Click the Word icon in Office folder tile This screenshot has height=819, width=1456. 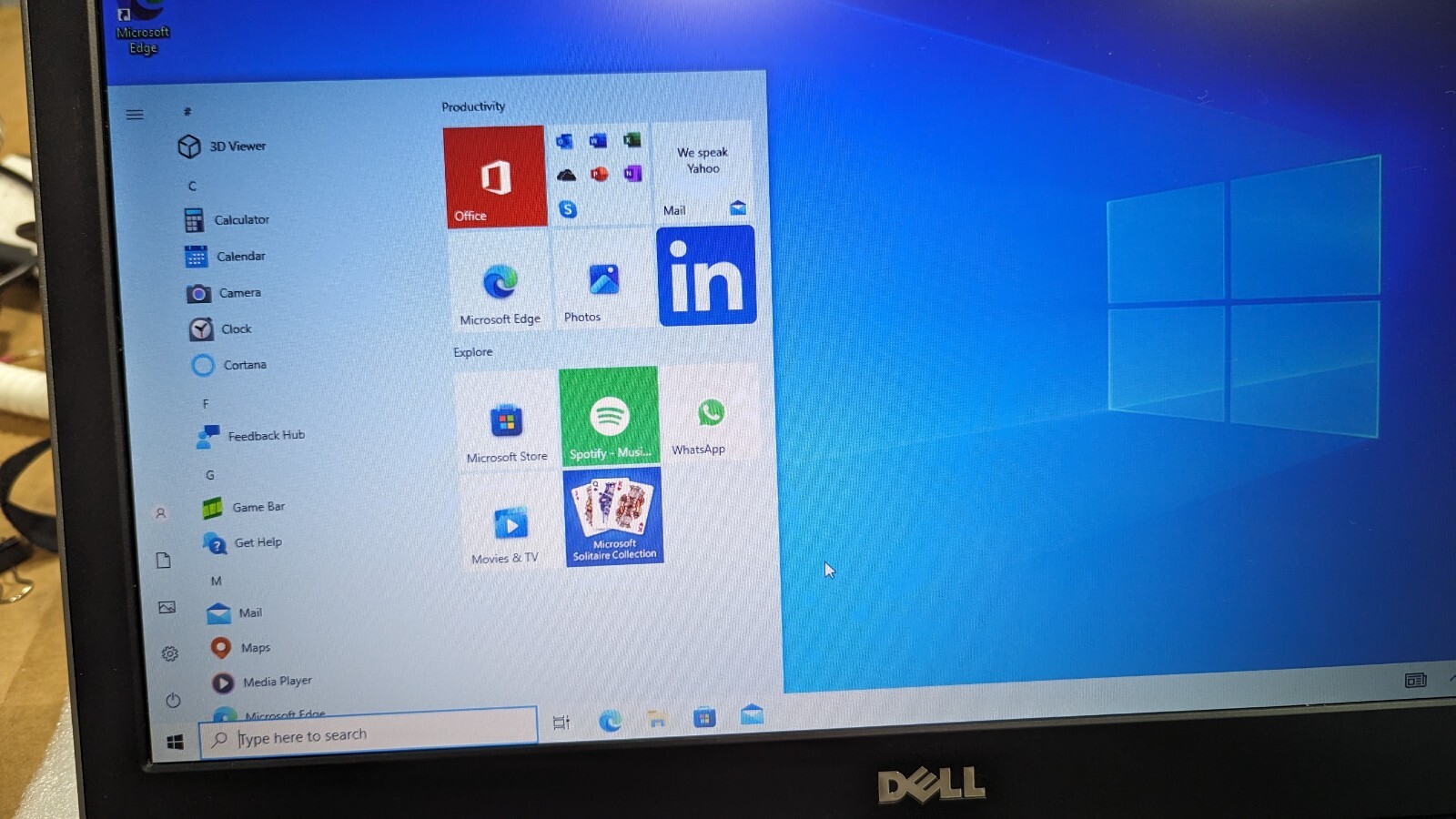[598, 141]
